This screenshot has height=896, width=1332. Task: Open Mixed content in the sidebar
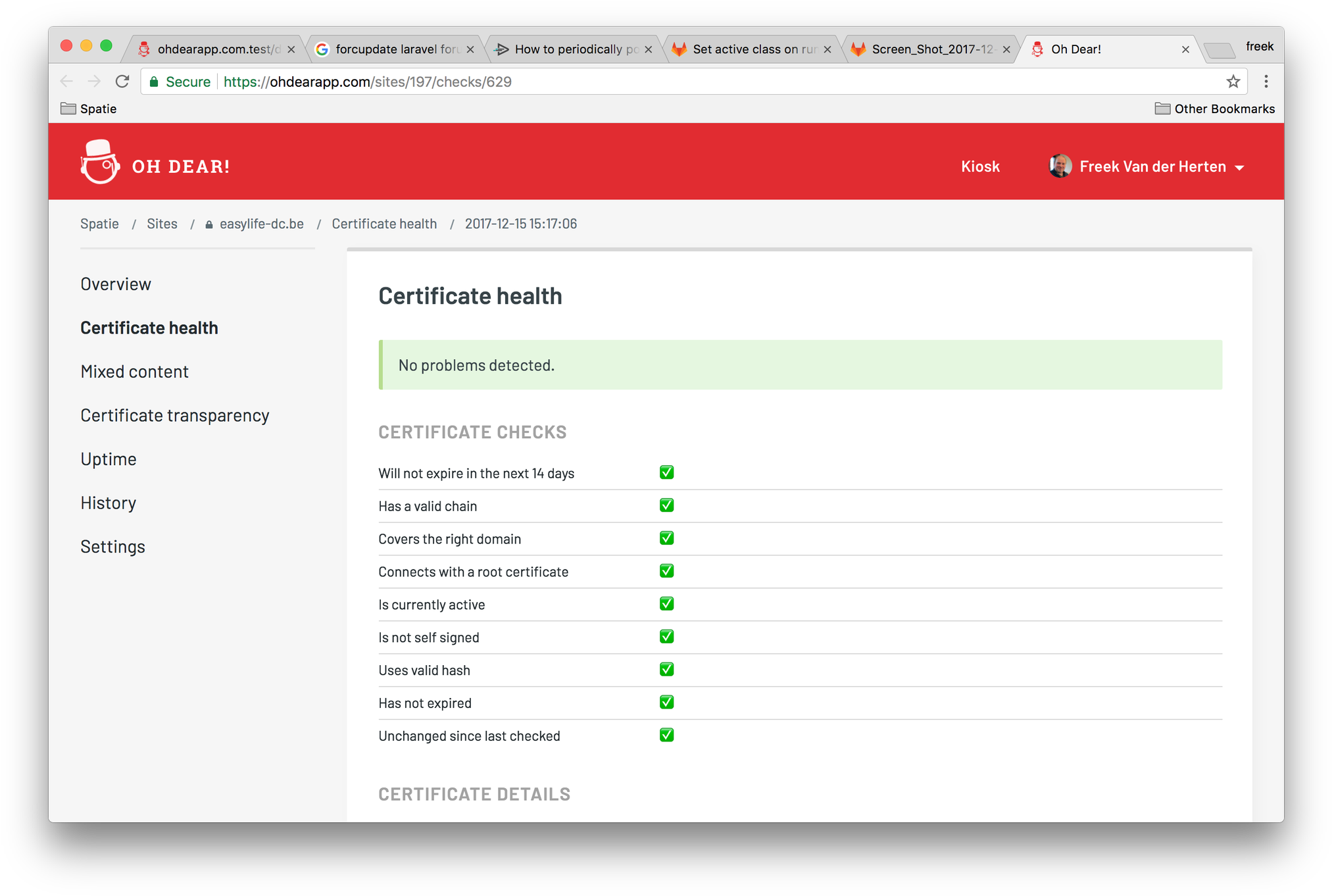[x=135, y=371]
